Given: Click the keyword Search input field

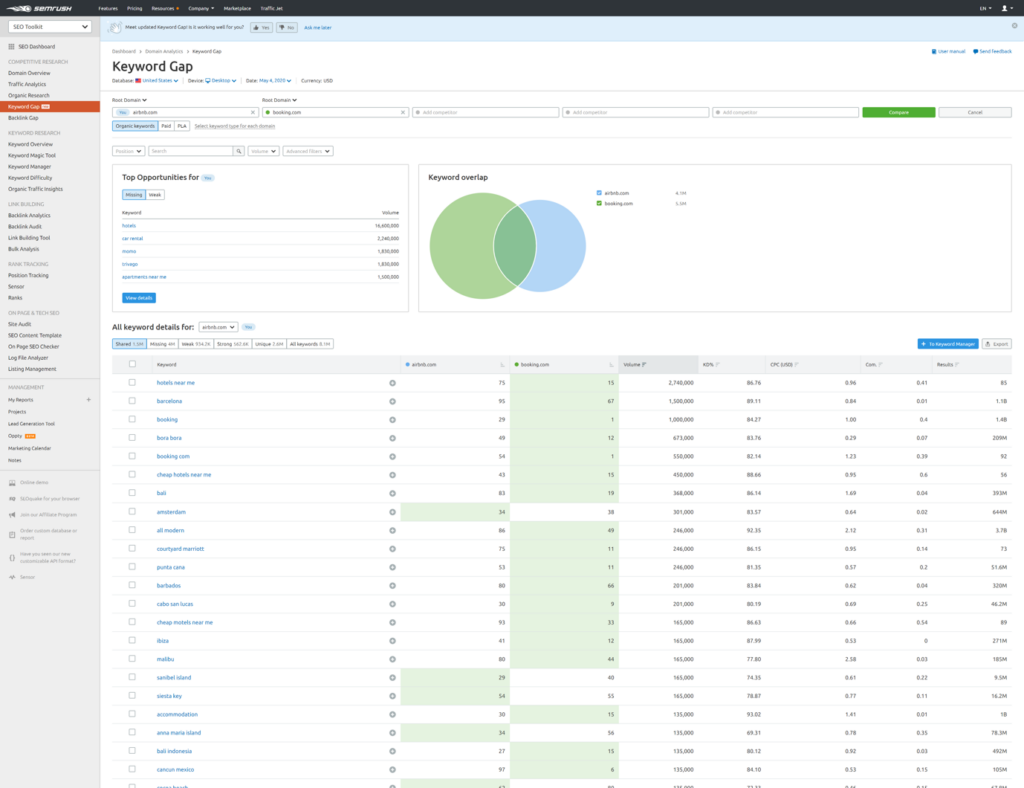Looking at the screenshot, I should pos(191,151).
